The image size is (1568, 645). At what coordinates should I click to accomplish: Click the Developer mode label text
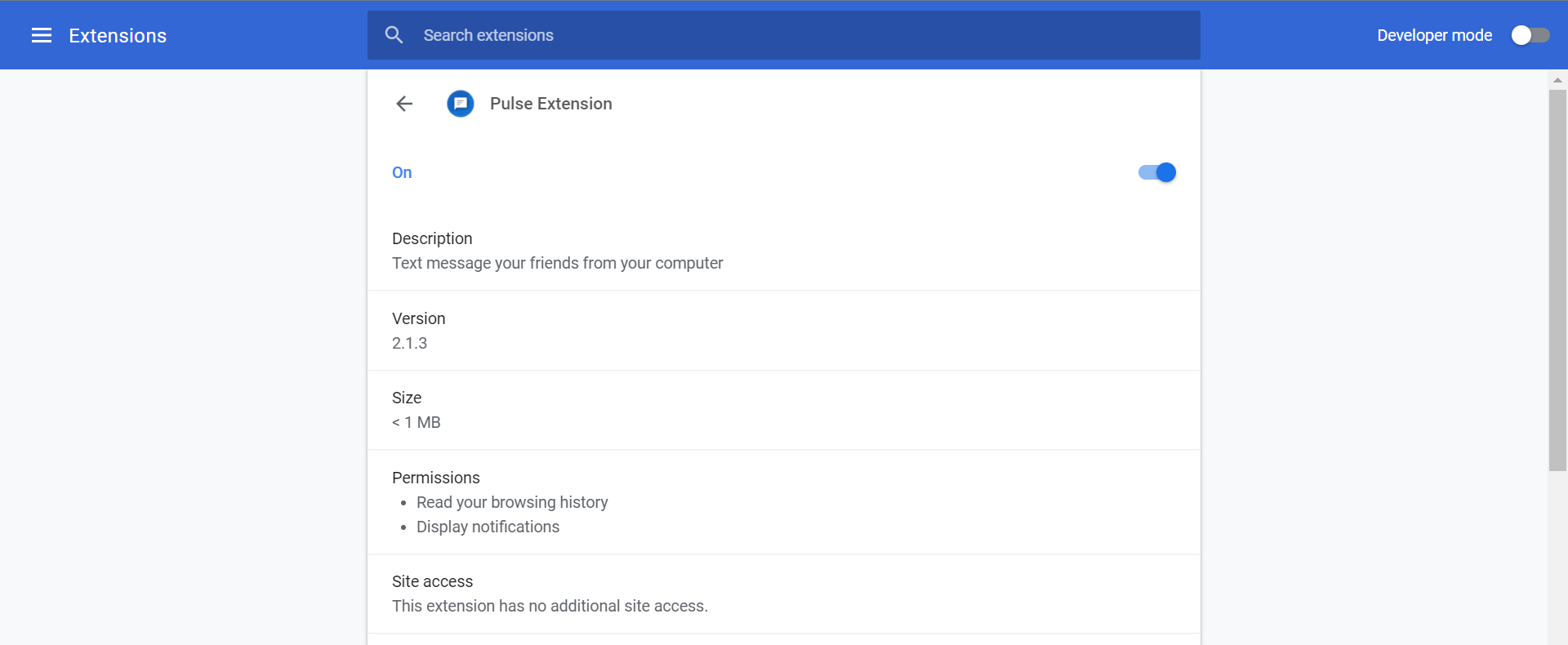coord(1434,35)
